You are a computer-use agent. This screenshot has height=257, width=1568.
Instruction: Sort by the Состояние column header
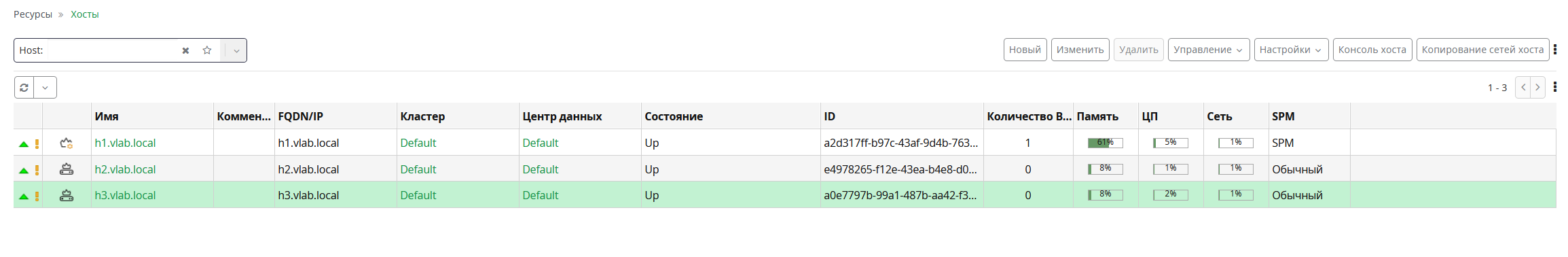click(x=674, y=116)
